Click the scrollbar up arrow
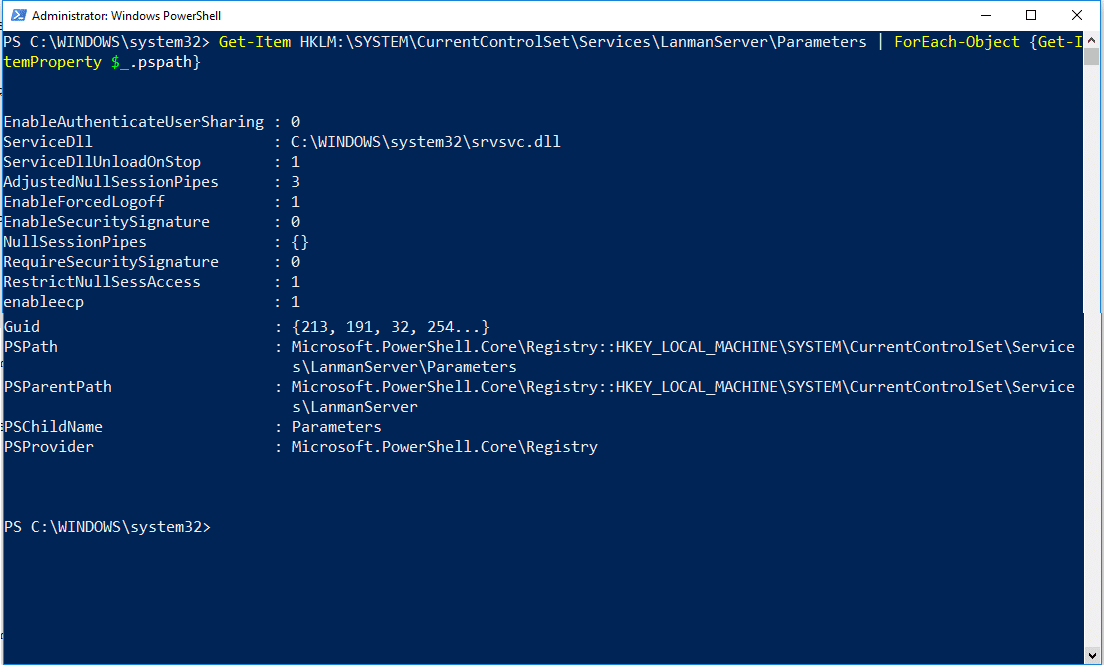 [1092, 39]
